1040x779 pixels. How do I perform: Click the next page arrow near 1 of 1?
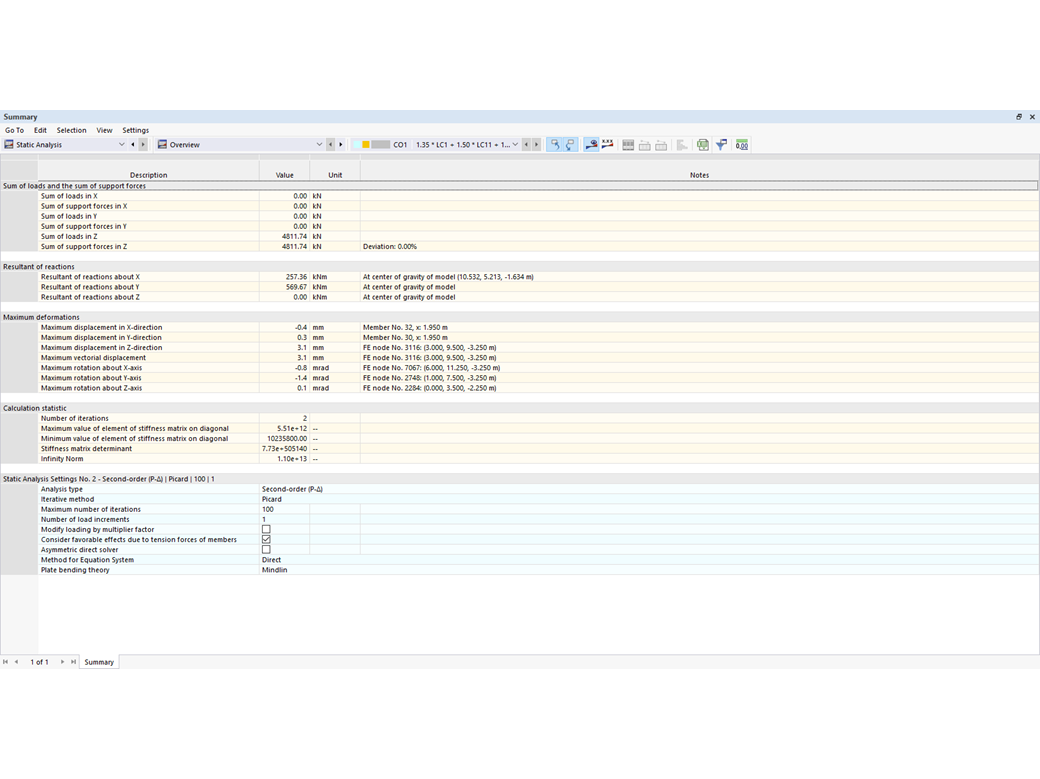(x=61, y=661)
